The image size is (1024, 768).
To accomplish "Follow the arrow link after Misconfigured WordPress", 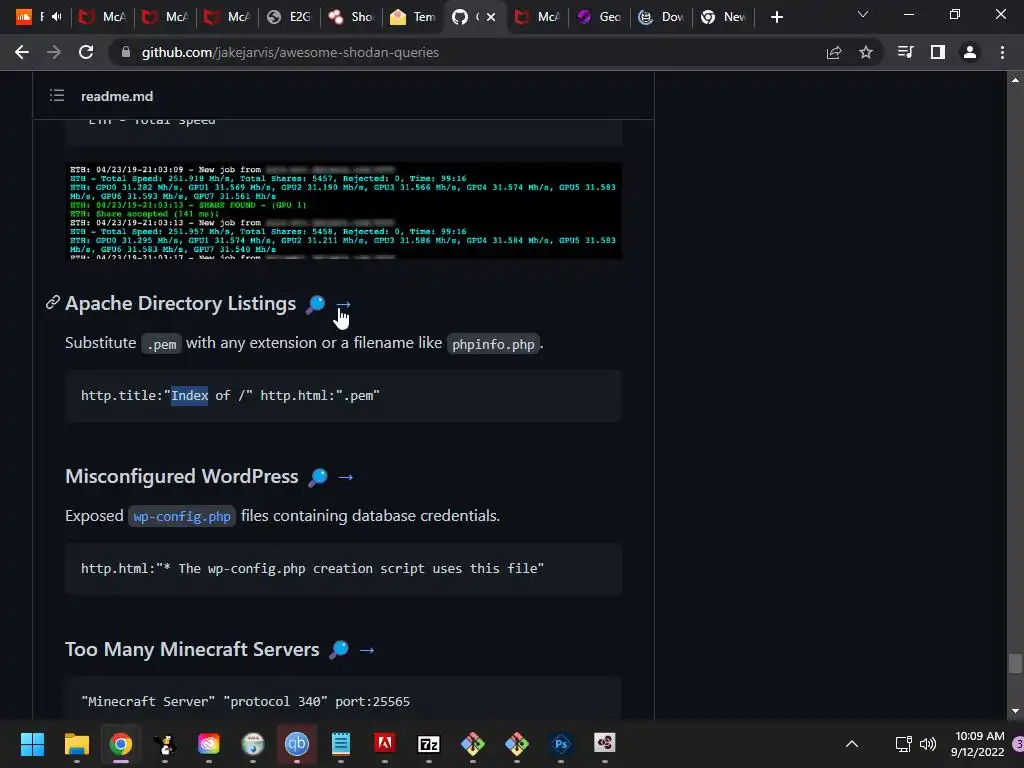I will (346, 477).
